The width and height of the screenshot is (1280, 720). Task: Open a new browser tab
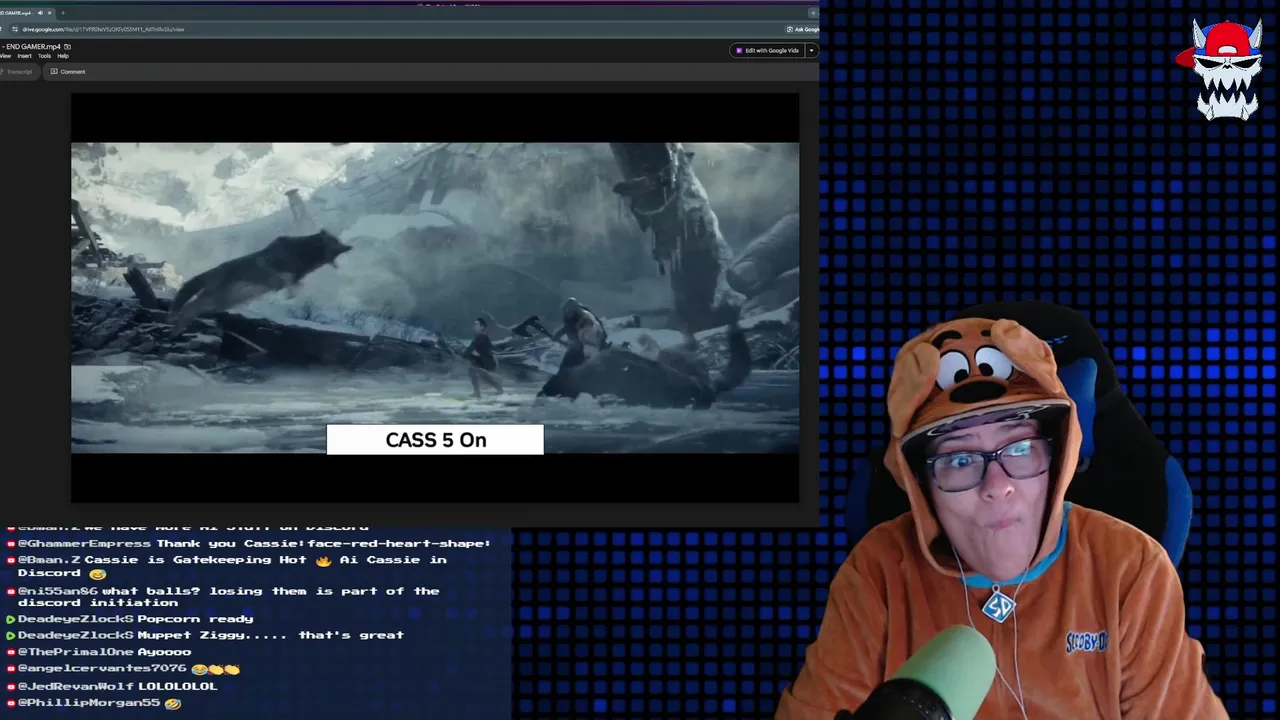click(63, 13)
